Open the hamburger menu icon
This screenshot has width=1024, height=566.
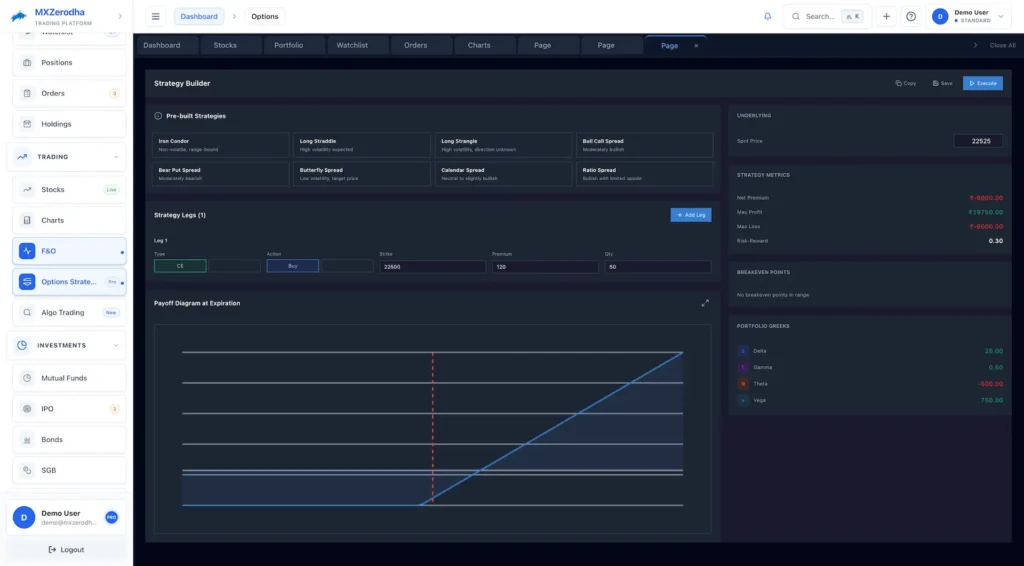coord(155,16)
